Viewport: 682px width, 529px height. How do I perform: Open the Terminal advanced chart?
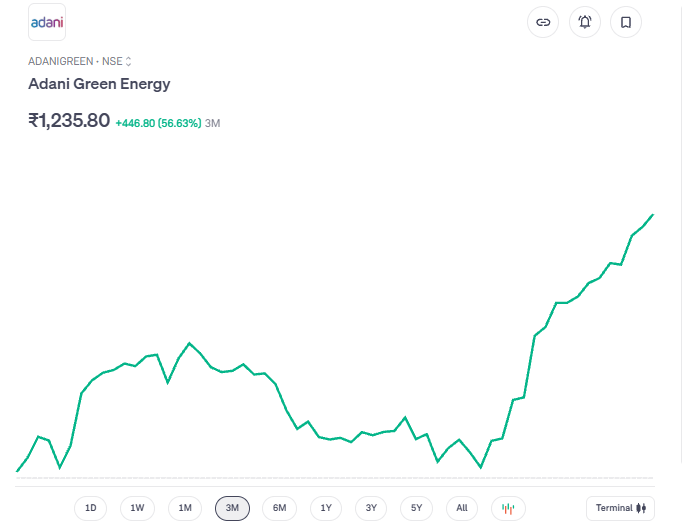[620, 508]
